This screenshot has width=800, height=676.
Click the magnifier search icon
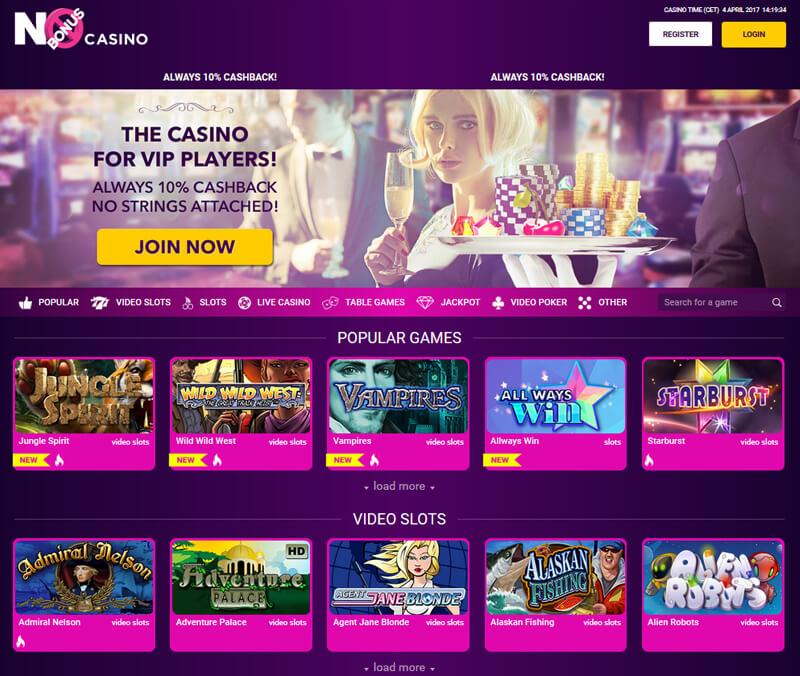(777, 303)
